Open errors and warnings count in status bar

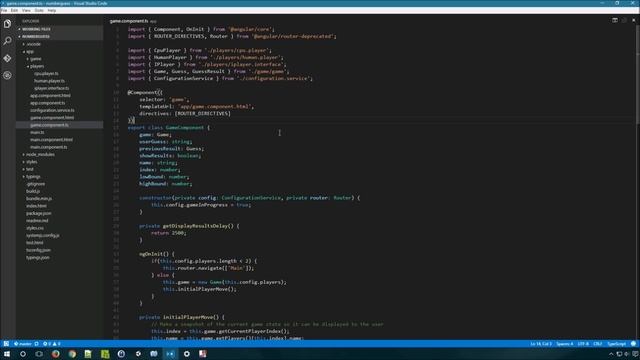click(51, 344)
